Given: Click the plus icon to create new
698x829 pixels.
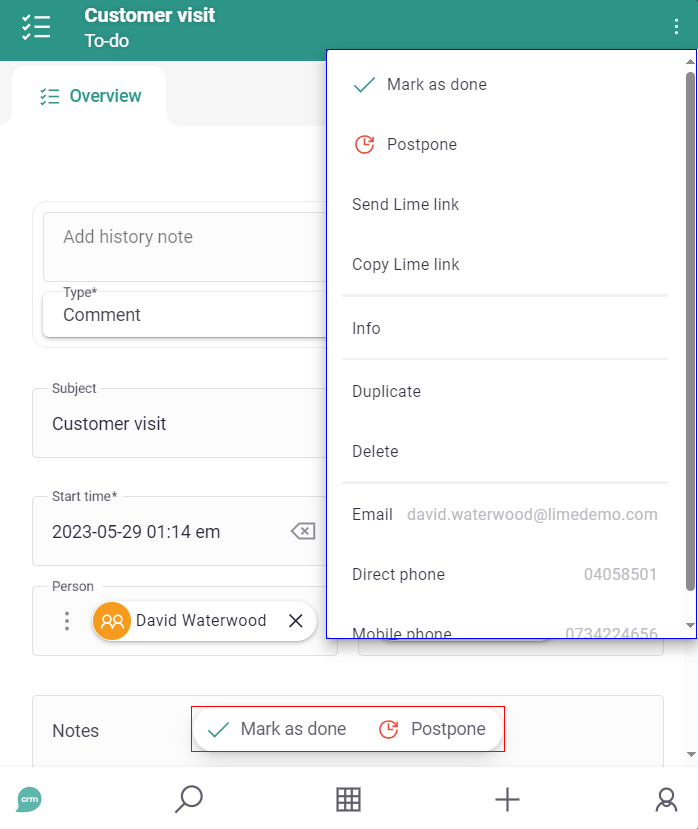Looking at the screenshot, I should (x=507, y=799).
